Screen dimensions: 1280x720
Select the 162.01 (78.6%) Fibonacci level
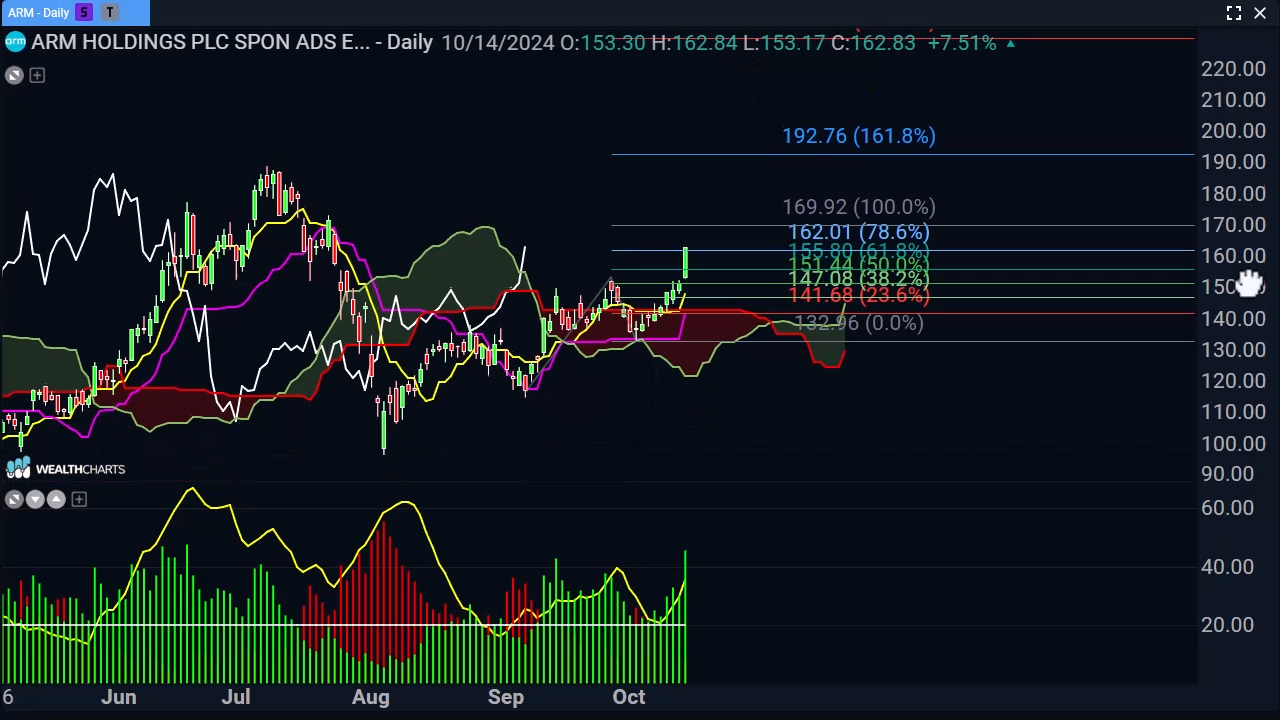(859, 232)
